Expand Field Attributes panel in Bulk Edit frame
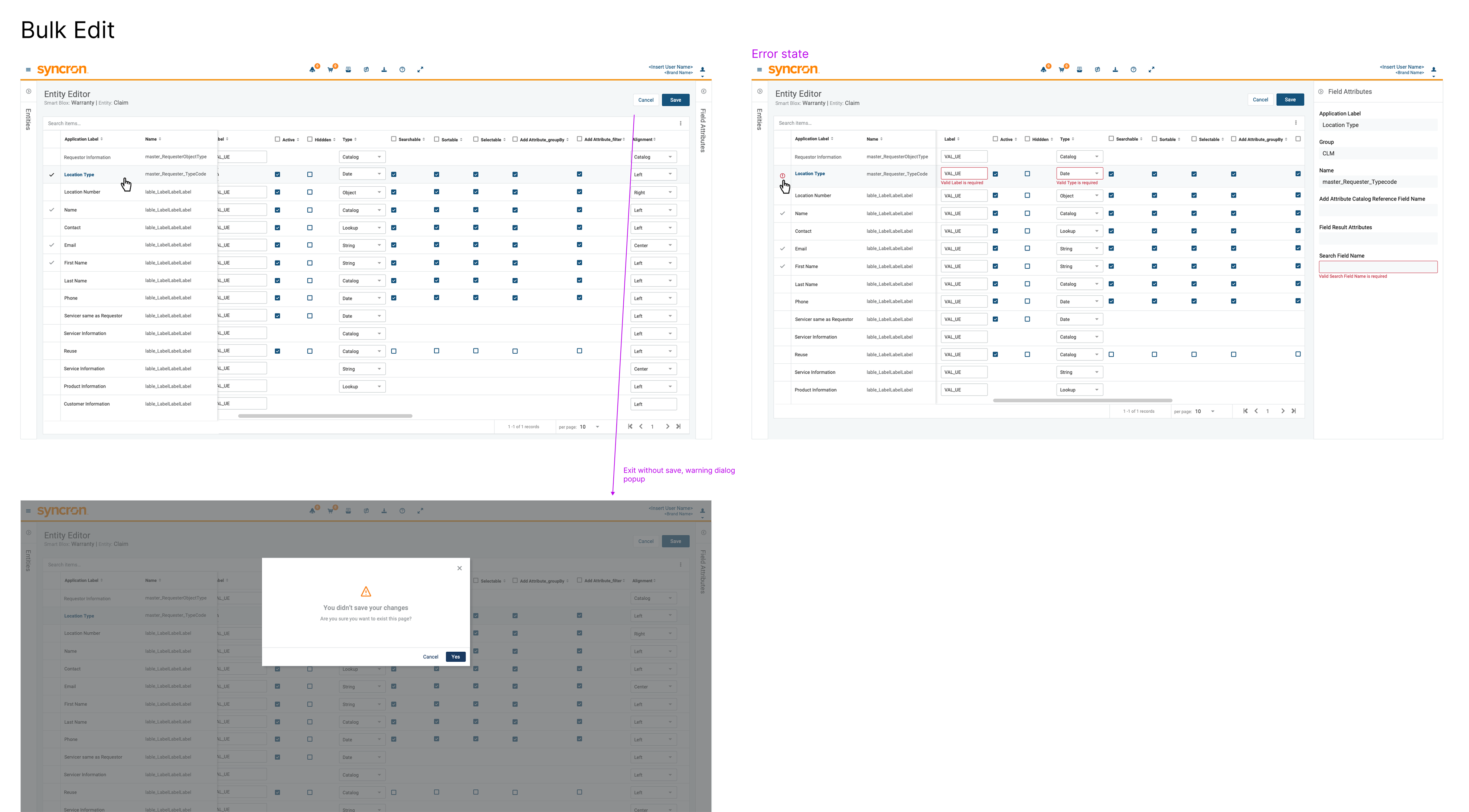The image size is (1469, 812). coord(704,91)
